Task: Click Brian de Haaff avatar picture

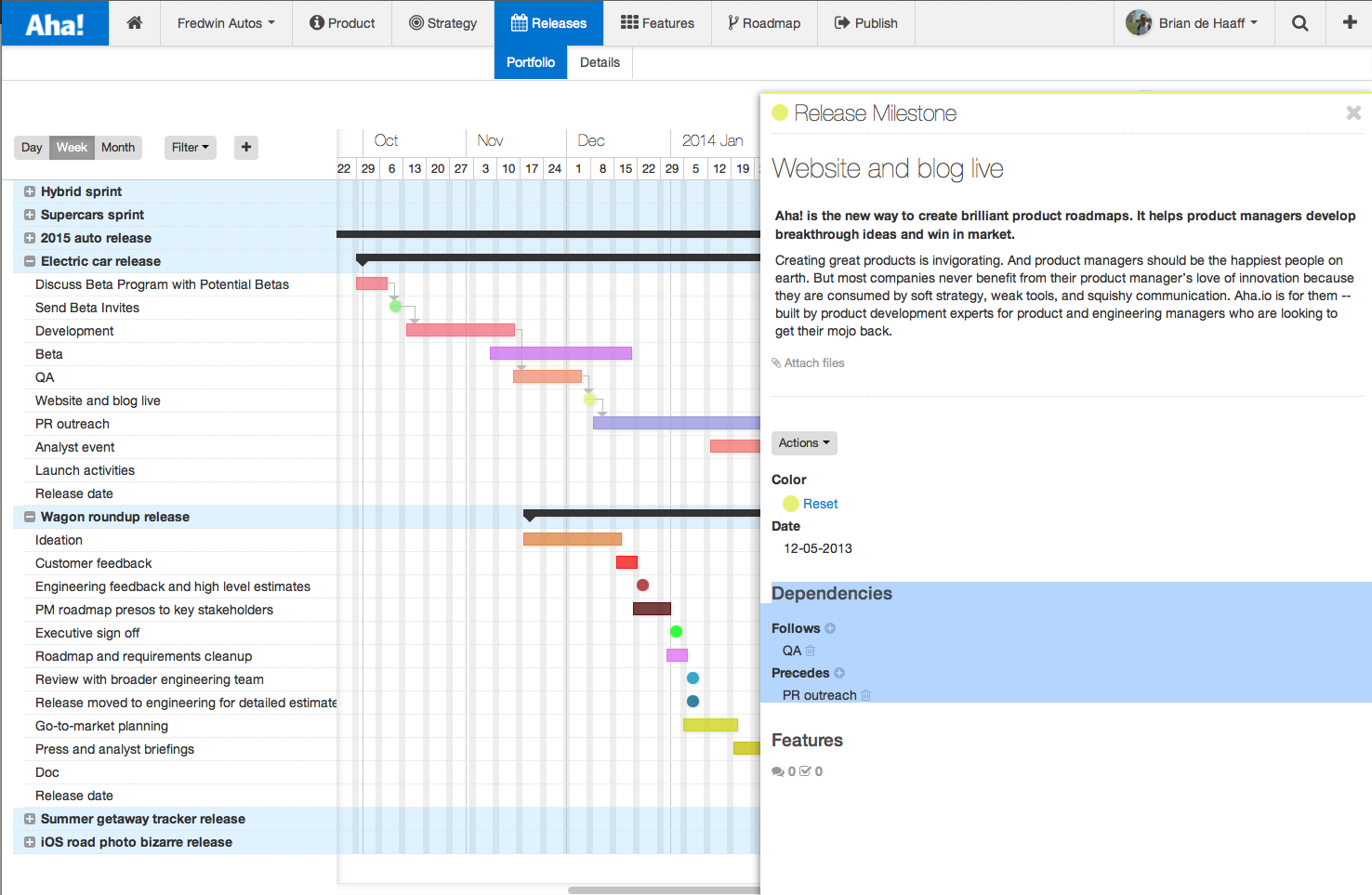Action: point(1139,22)
